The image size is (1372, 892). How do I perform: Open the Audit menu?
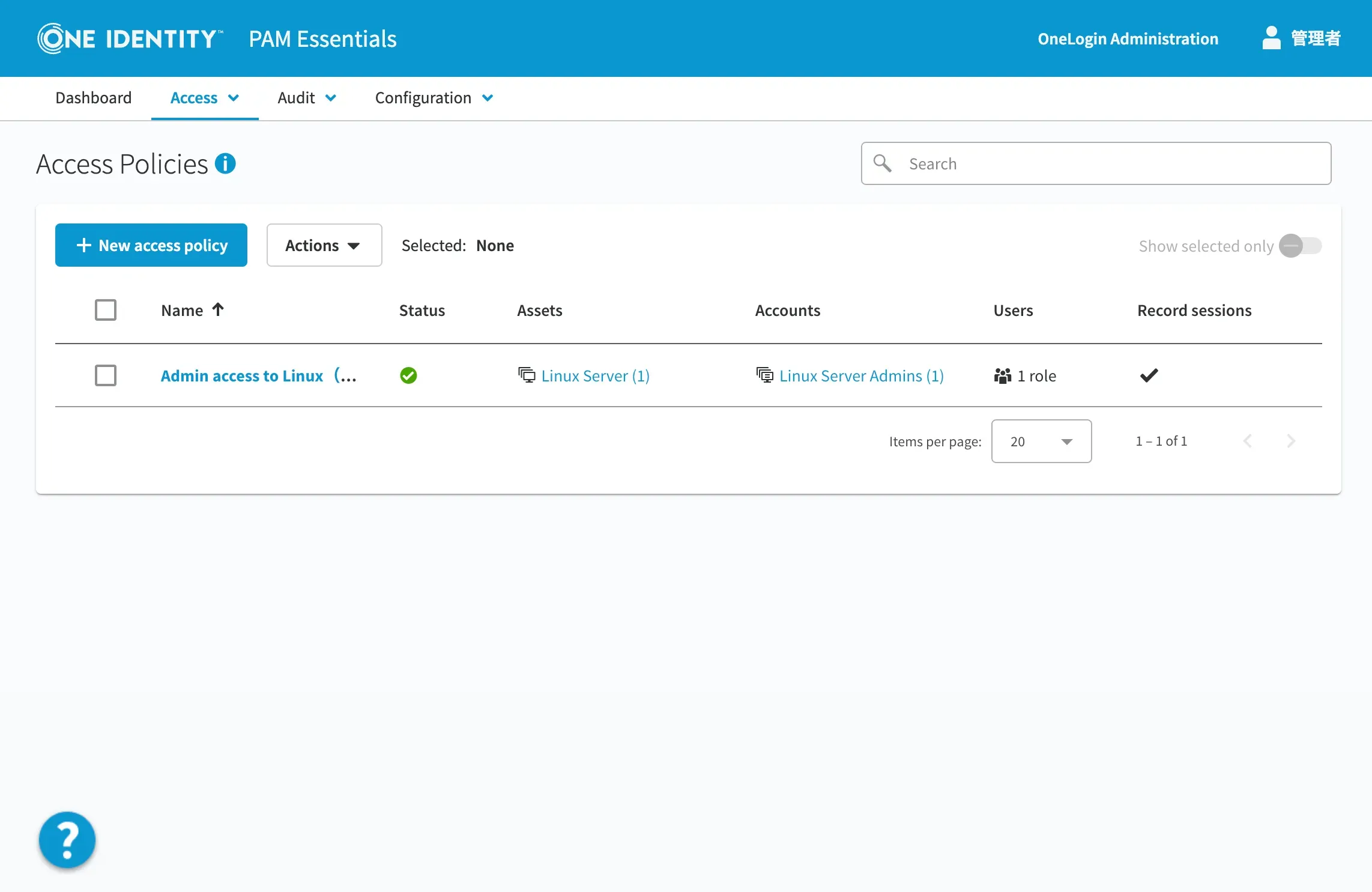pyautogui.click(x=306, y=98)
